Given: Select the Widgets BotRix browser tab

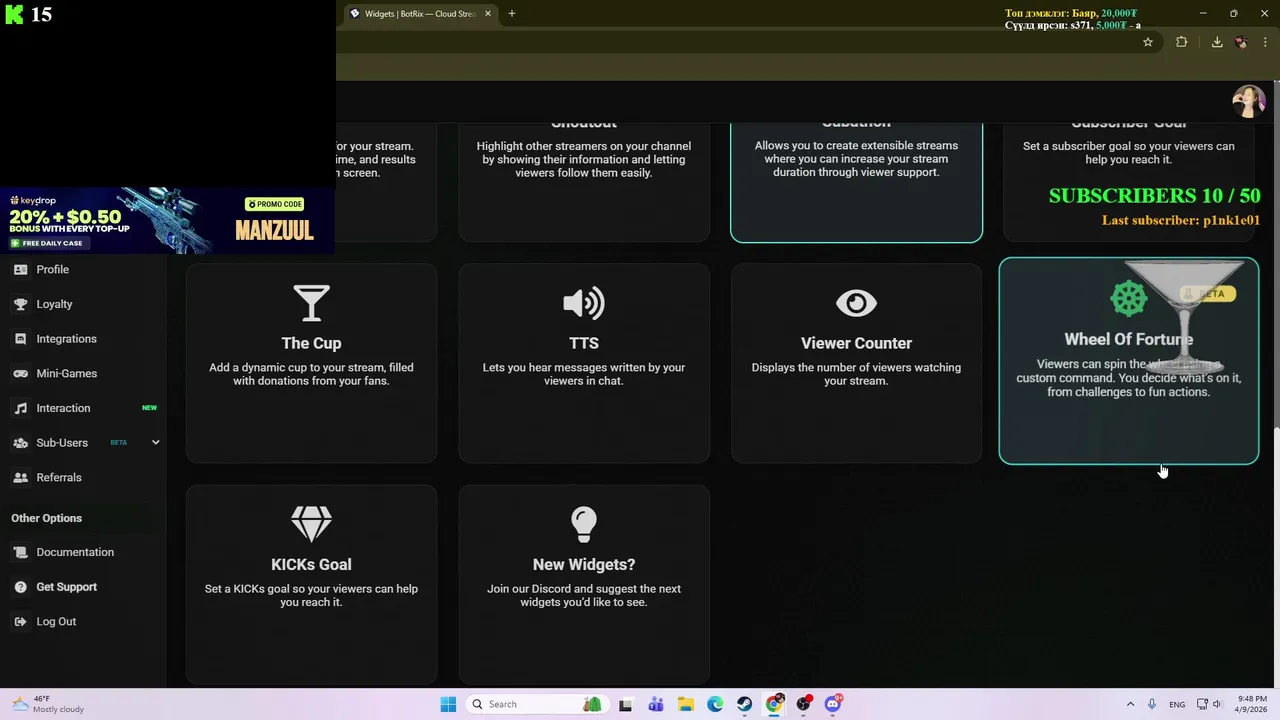Looking at the screenshot, I should tap(419, 14).
